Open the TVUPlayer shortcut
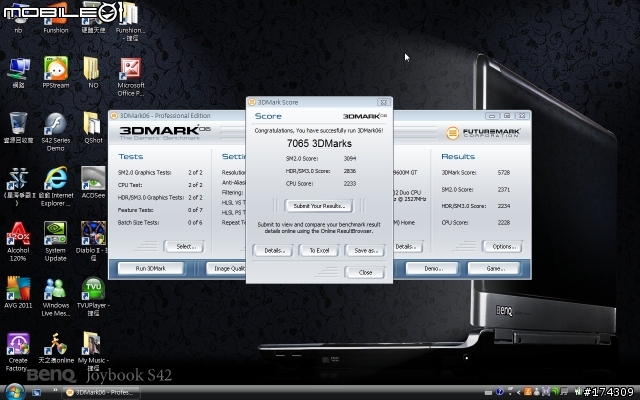This screenshot has height=400, width=640. [x=92, y=288]
